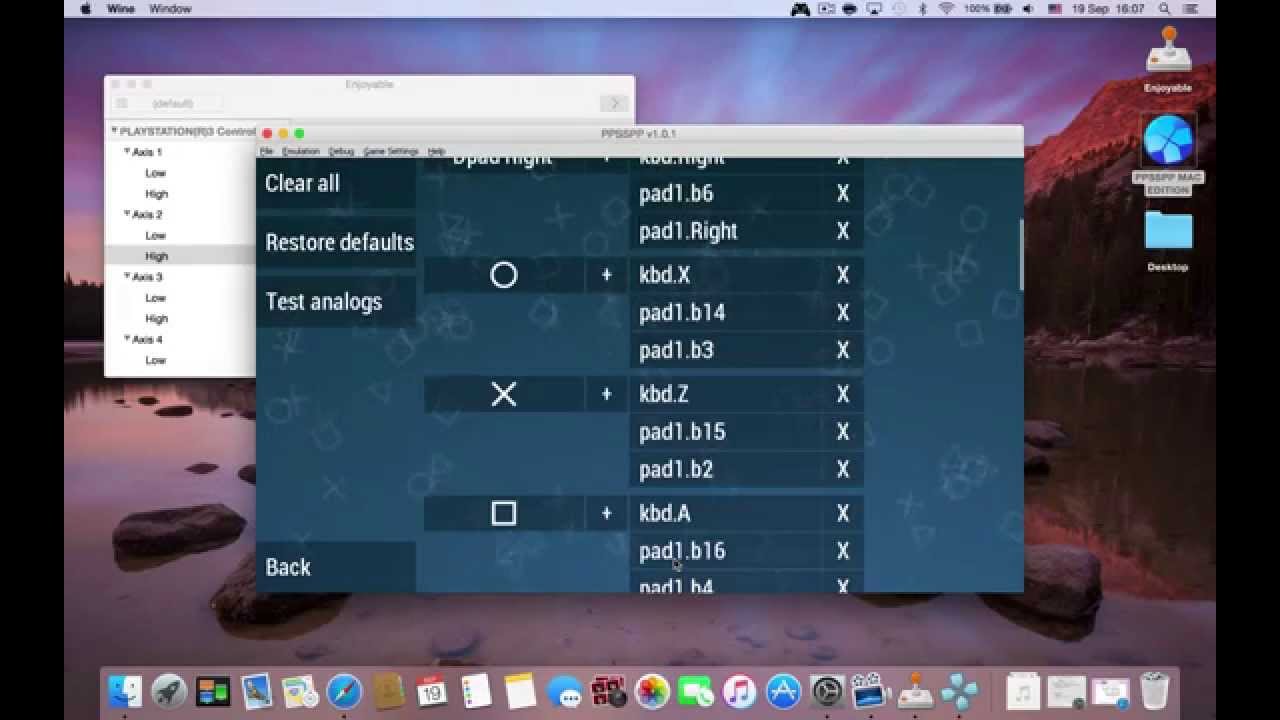Collapse PLAYSTATION(R)3 Controller tree node
Image resolution: width=1280 pixels, height=720 pixels.
pos(114,131)
